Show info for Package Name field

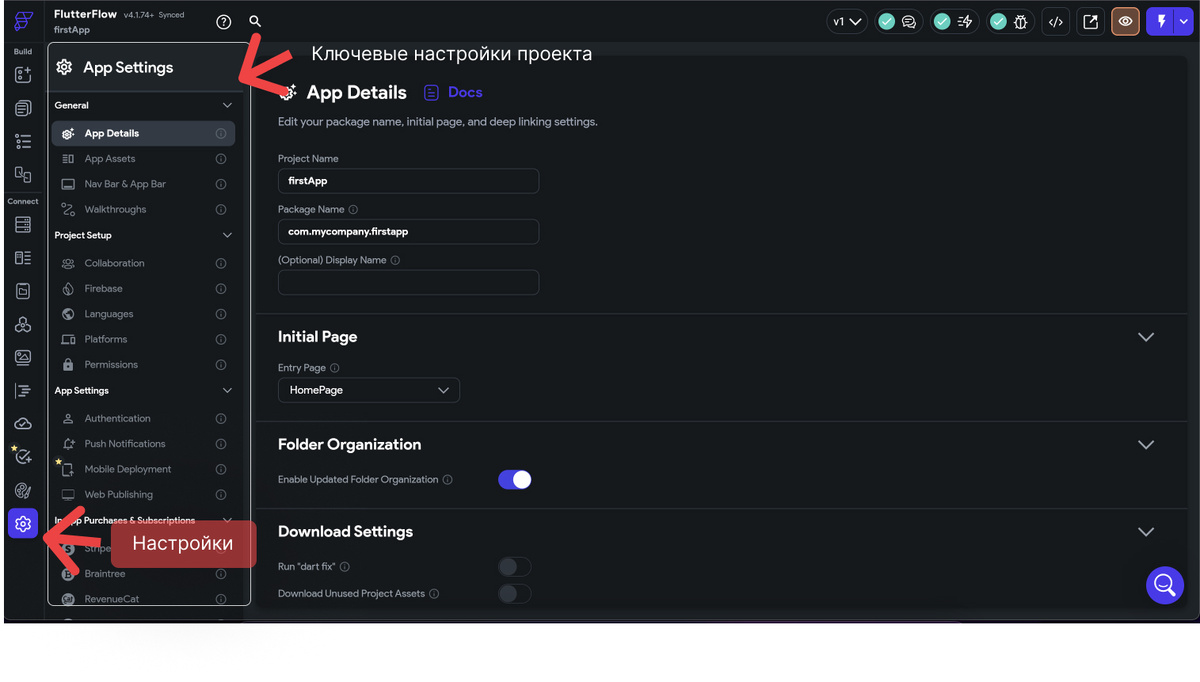point(353,210)
